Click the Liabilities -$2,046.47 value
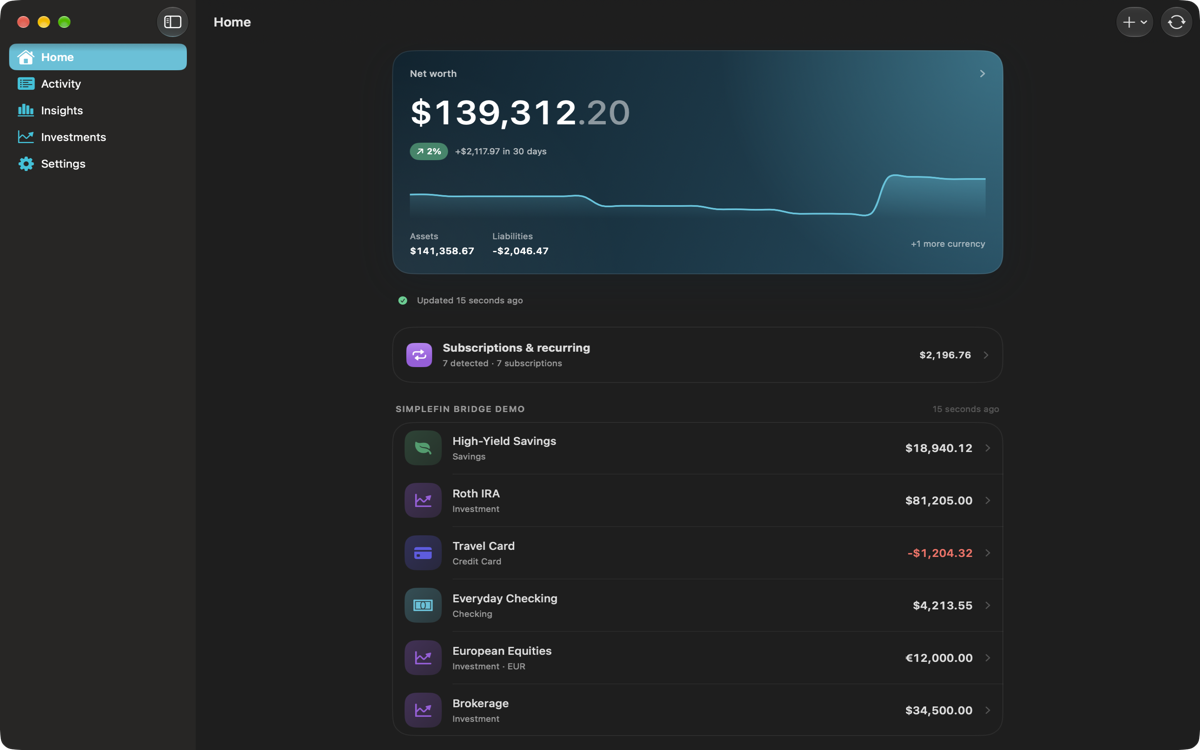 pos(520,251)
